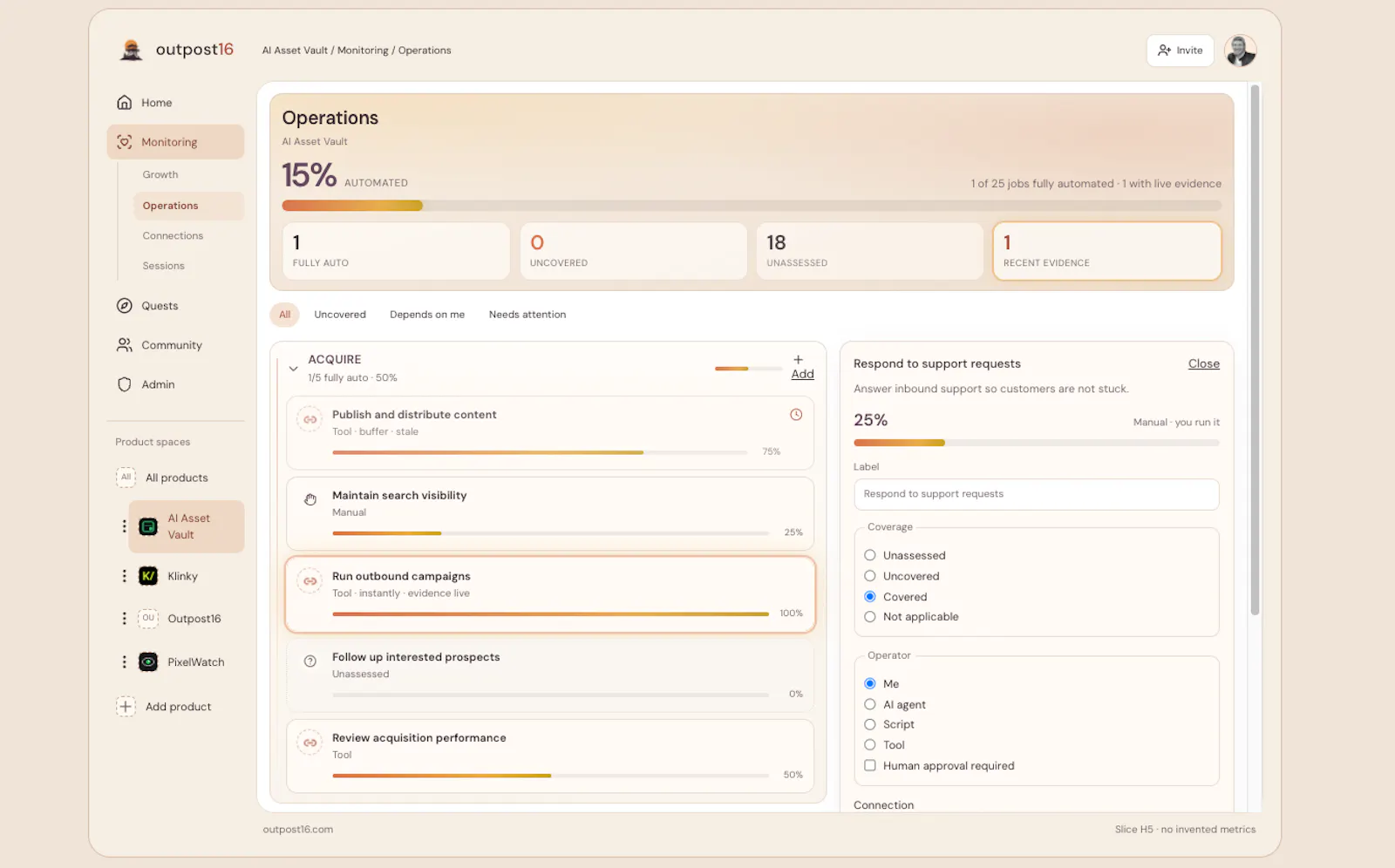This screenshot has width=1395, height=868.
Task: Open the Uncovered stat card
Action: 633,251
